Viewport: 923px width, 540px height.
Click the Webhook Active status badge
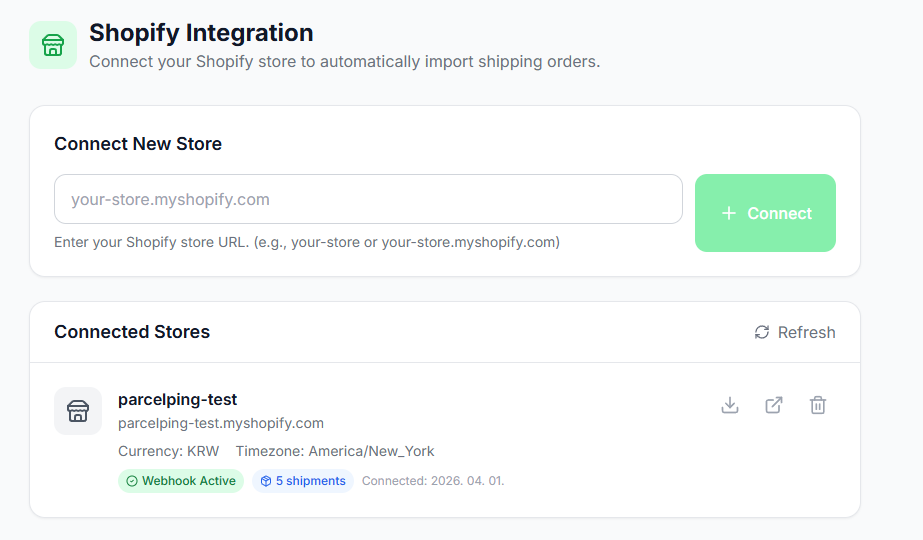coord(181,481)
